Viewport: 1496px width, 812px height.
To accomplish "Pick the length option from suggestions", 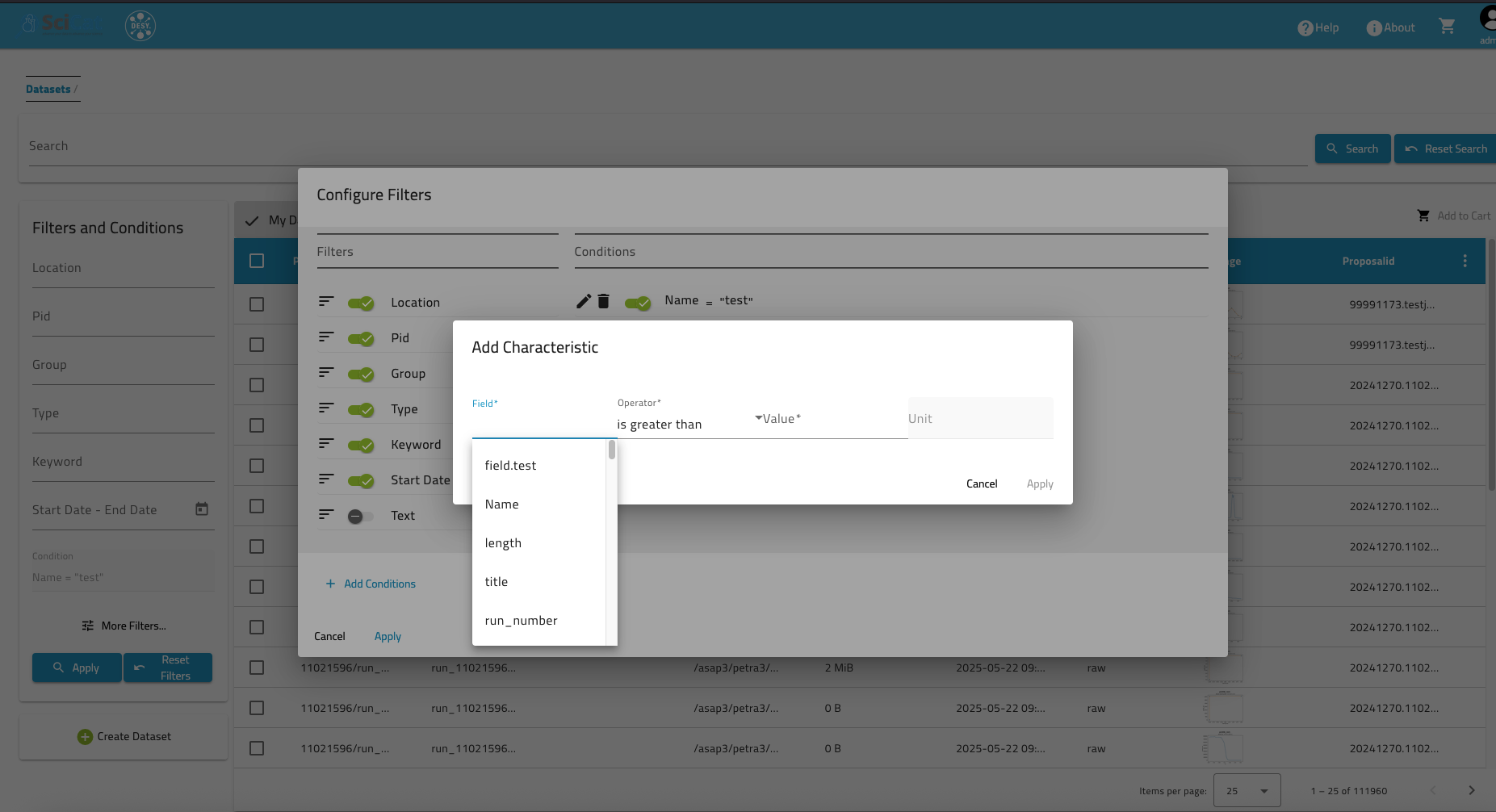I will (x=503, y=543).
